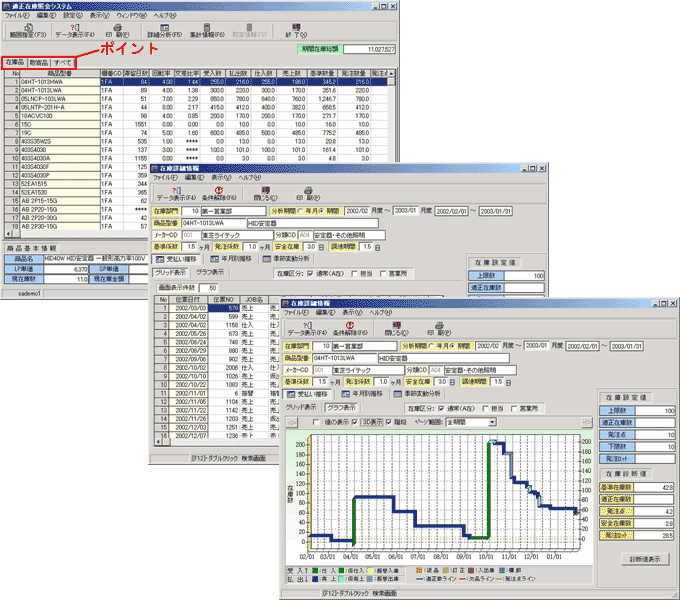Image resolution: width=680 pixels, height=600 pixels.
Task: Click start date field 2002/02/01 in front window
Action: (x=582, y=346)
